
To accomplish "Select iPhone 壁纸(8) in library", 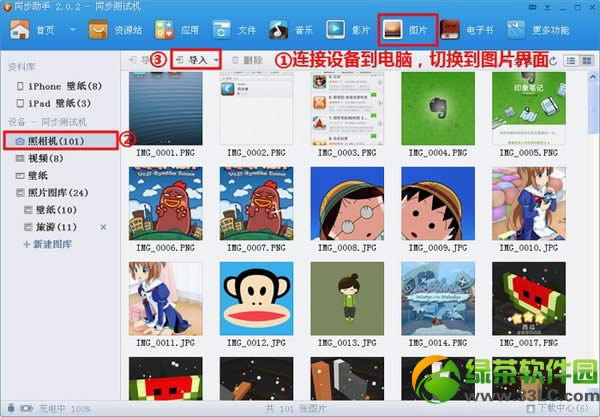I will point(60,86).
